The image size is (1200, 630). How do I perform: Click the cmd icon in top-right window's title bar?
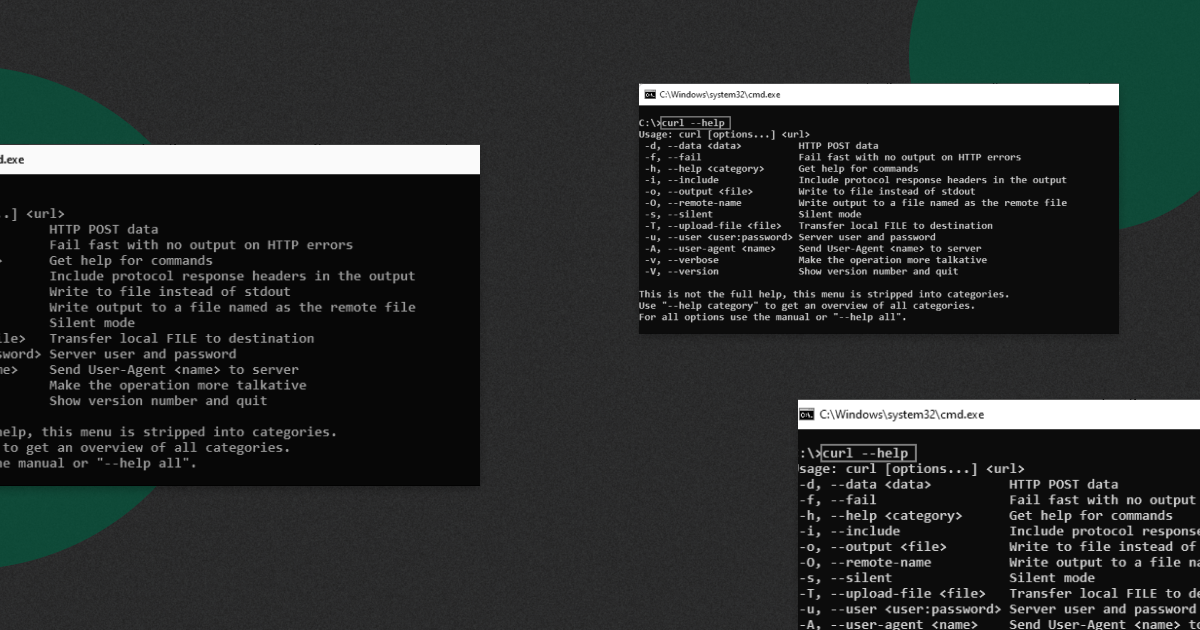pyautogui.click(x=650, y=95)
